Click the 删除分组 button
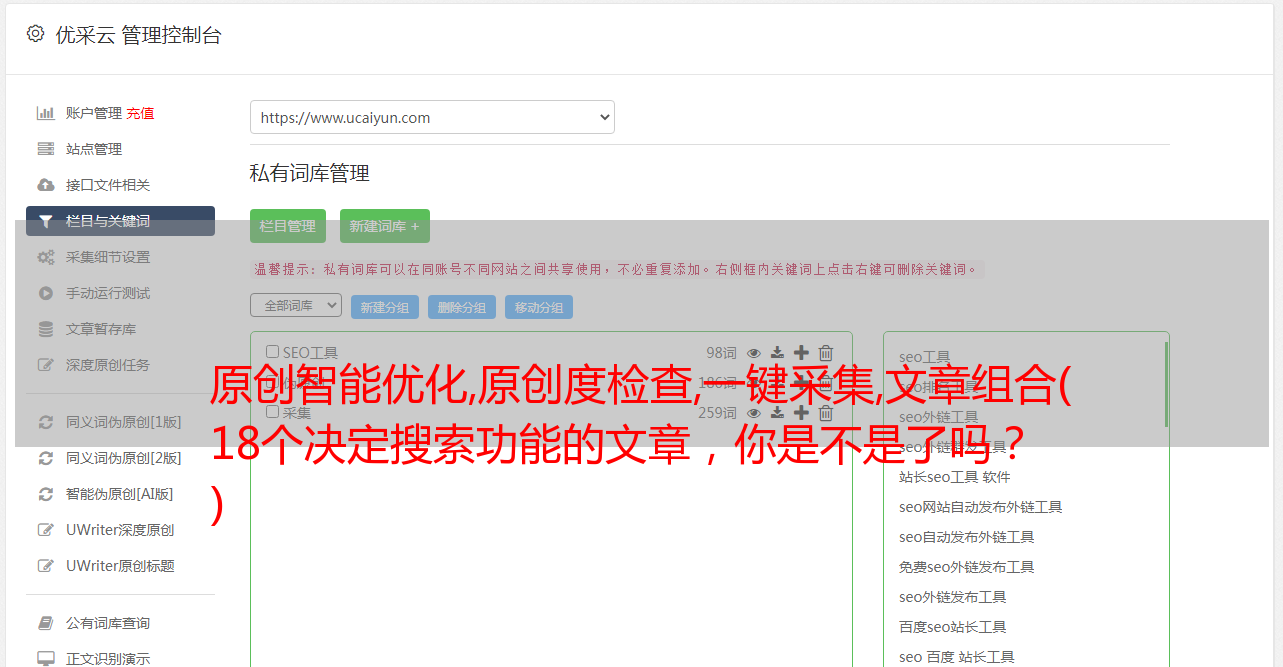Viewport: 1283px width, 667px height. pyautogui.click(x=462, y=307)
